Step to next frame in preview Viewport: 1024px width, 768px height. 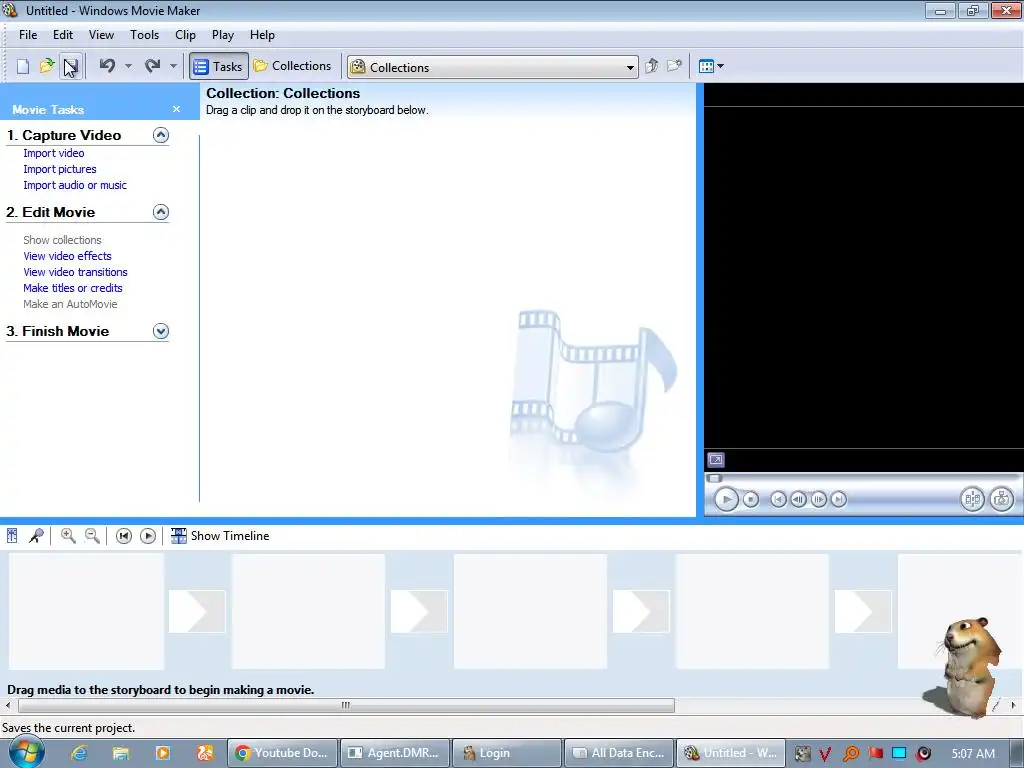[x=818, y=500]
